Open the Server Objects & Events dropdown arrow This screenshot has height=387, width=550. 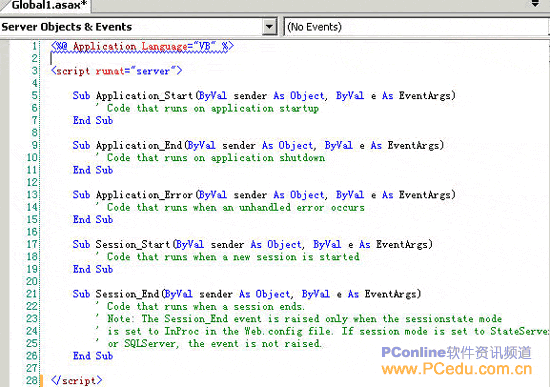269,27
